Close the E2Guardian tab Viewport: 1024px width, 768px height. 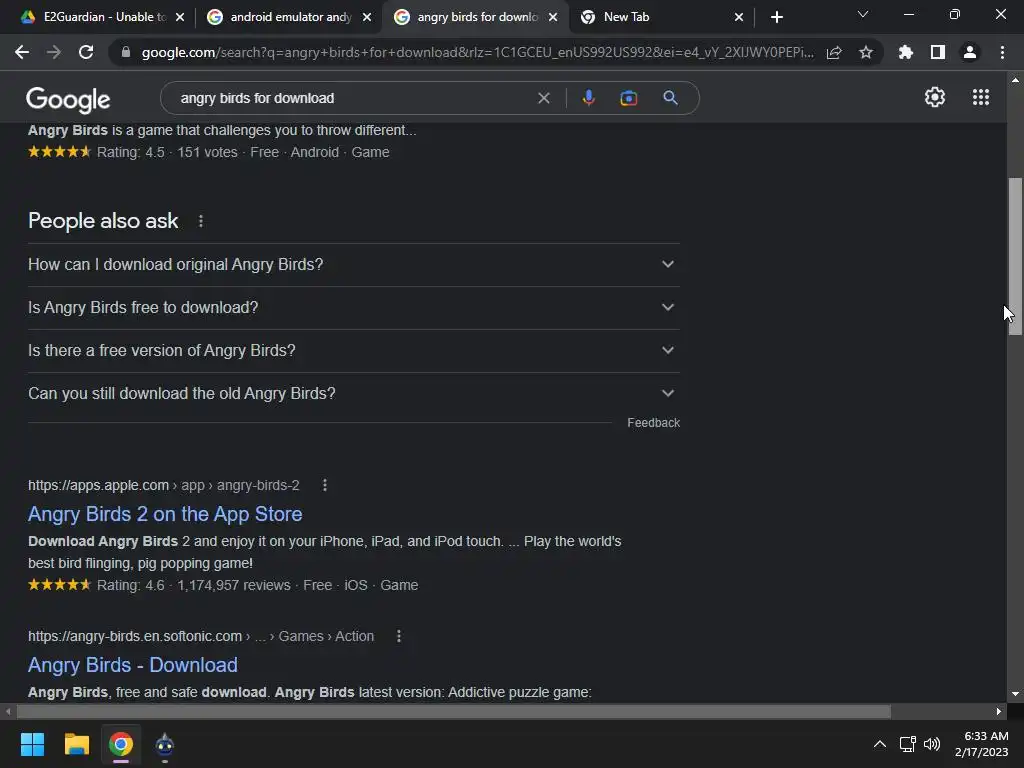click(x=180, y=17)
